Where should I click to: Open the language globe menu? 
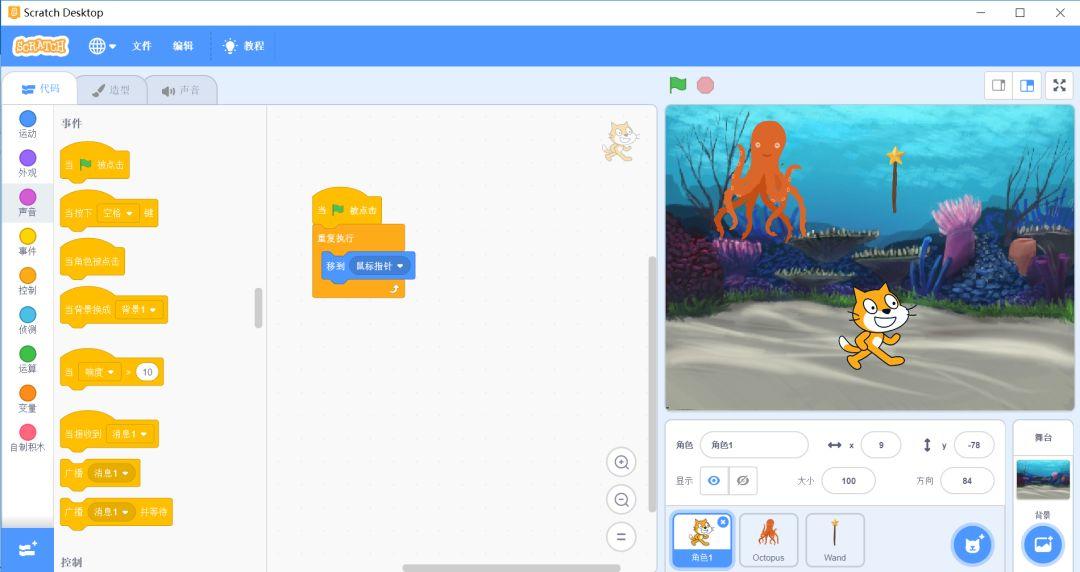pos(102,45)
